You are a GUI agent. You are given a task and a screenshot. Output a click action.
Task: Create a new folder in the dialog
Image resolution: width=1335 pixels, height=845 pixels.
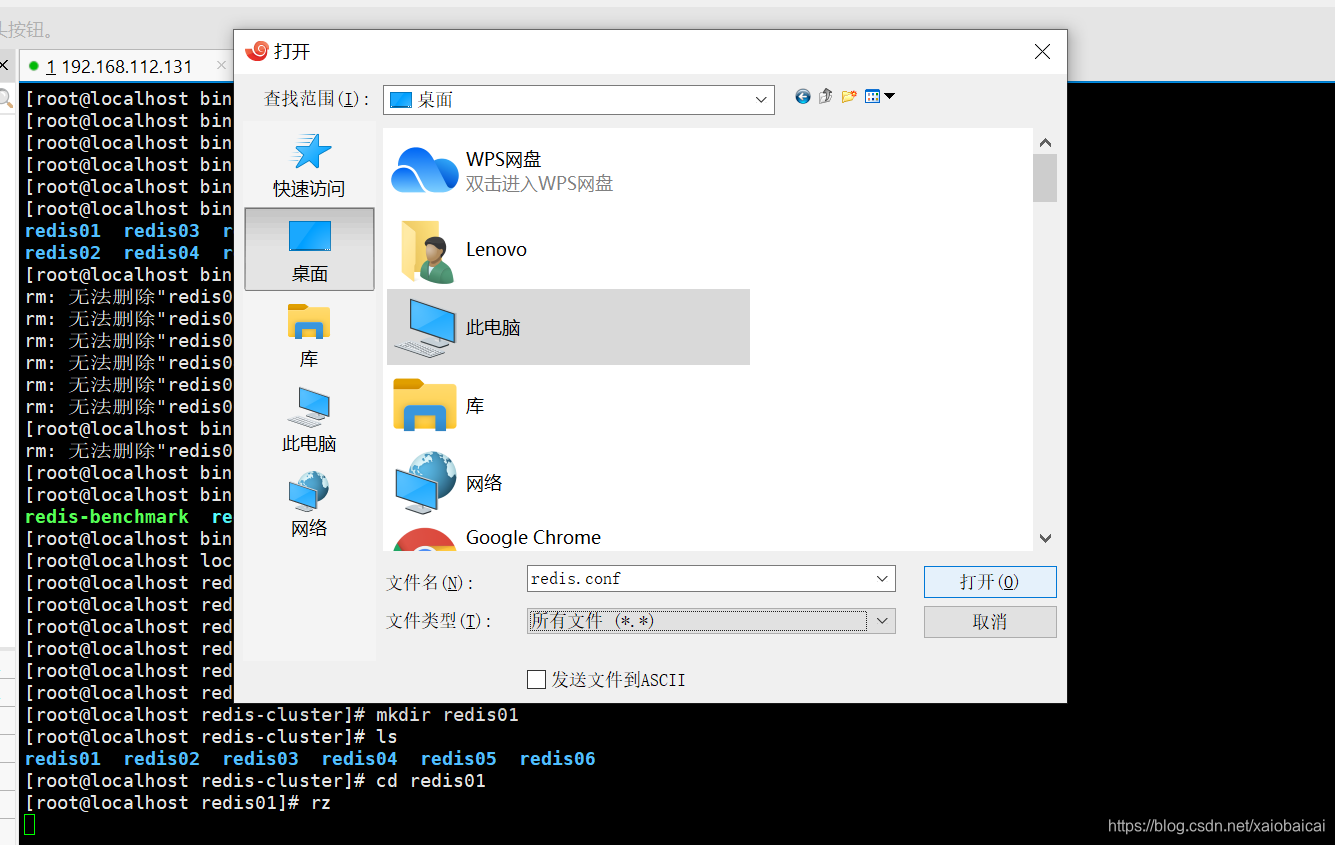[849, 97]
